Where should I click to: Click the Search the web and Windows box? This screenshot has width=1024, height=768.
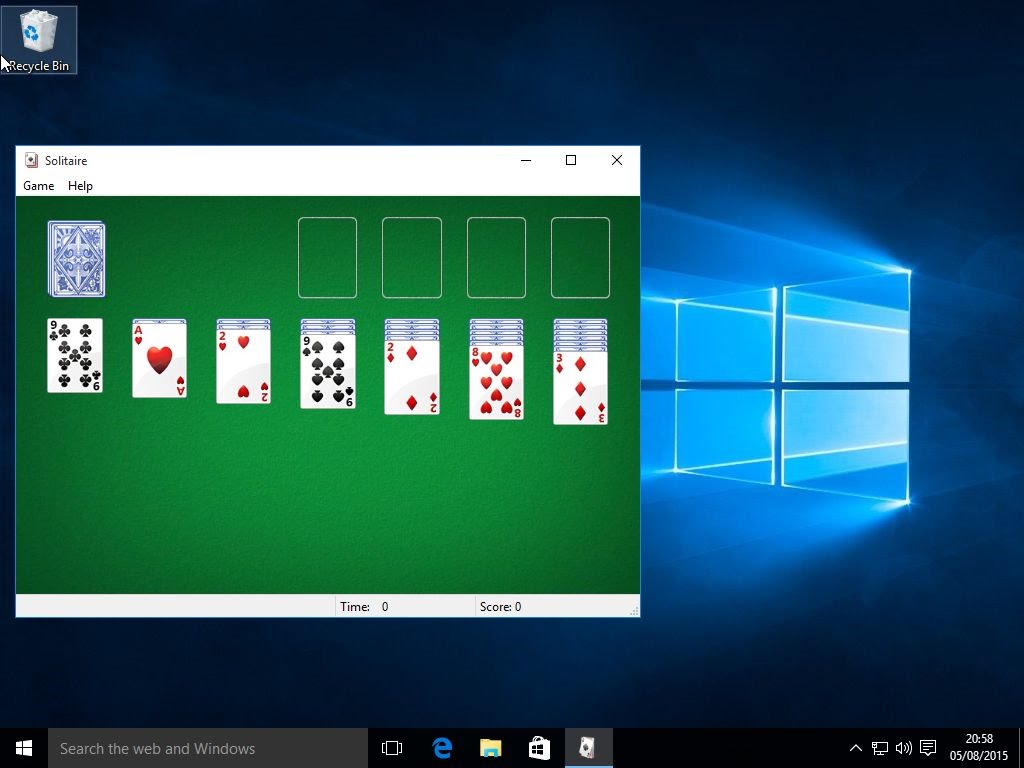pos(208,748)
